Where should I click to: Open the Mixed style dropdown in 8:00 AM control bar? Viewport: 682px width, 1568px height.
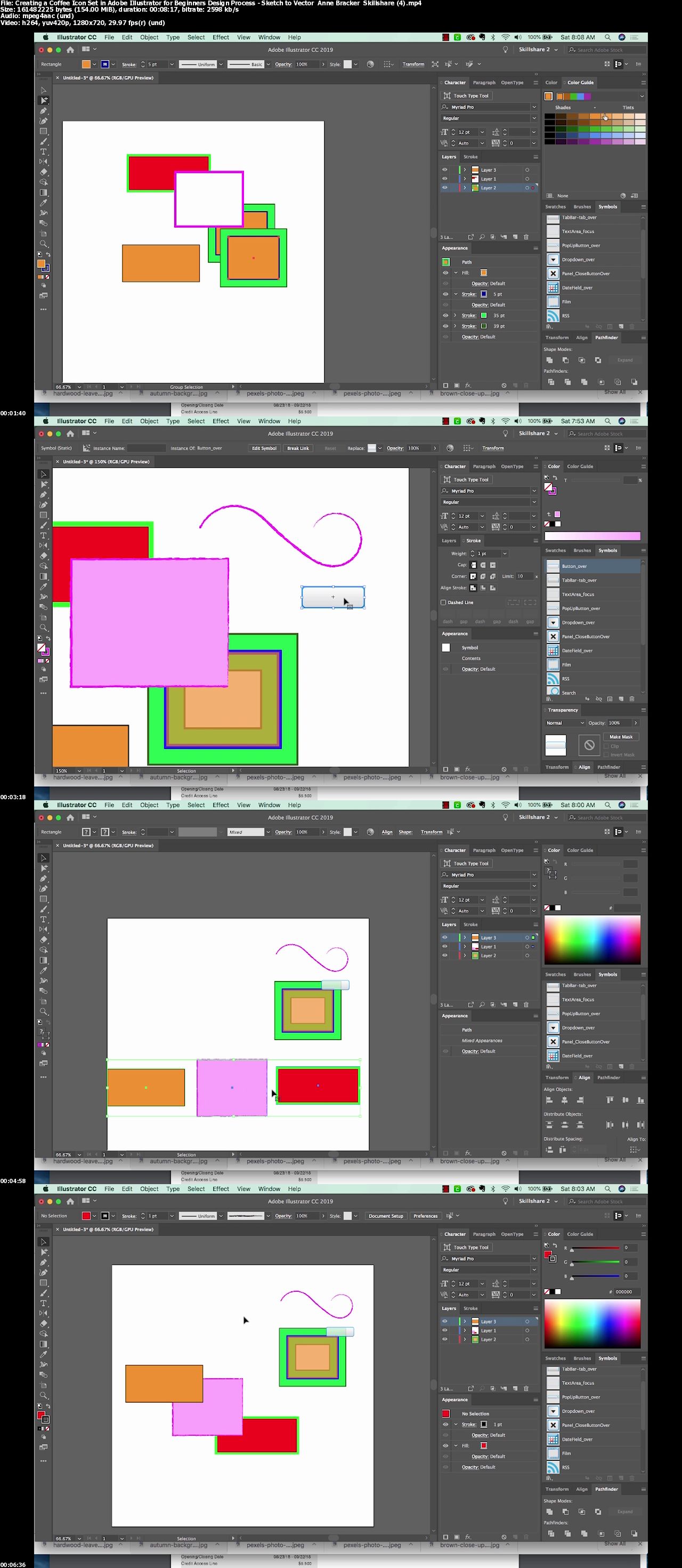point(267,832)
